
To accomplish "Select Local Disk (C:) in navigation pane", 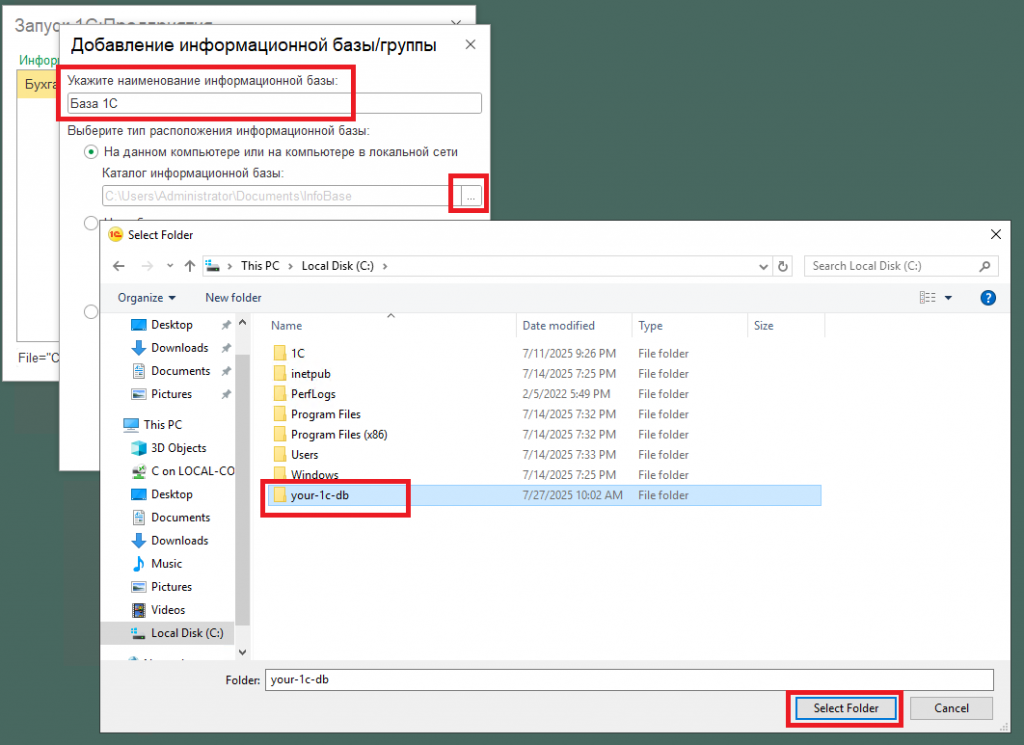I will [x=177, y=633].
